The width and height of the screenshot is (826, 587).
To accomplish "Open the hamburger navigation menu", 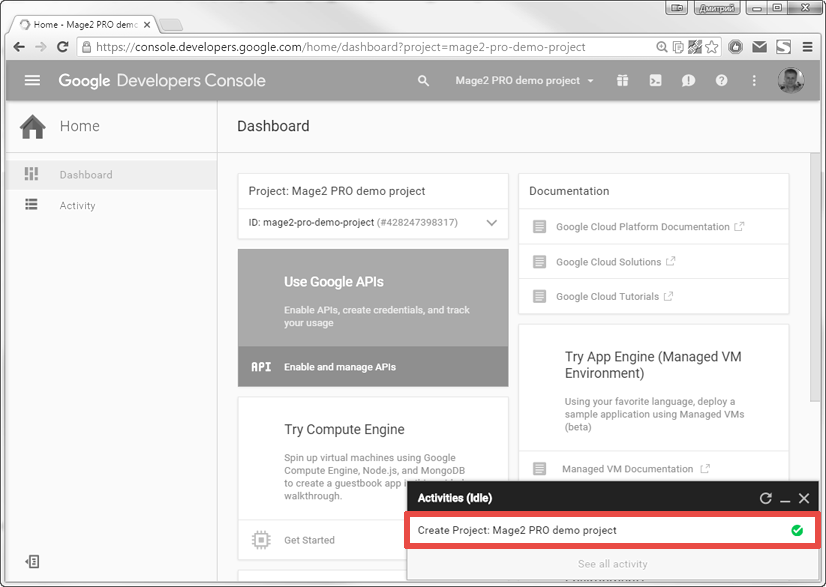I will click(32, 80).
